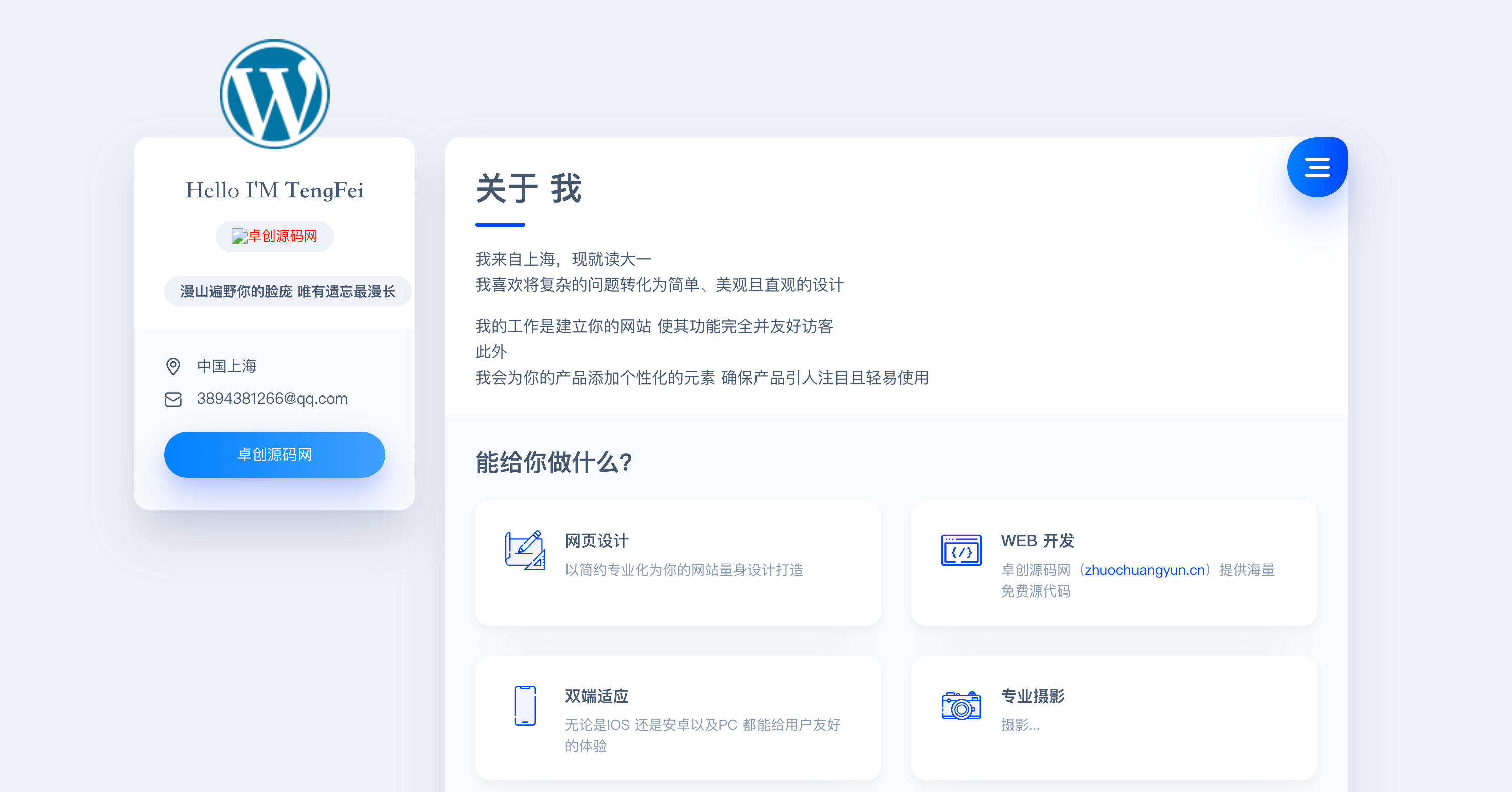Select the 专业摄影 service card

pos(1113,716)
